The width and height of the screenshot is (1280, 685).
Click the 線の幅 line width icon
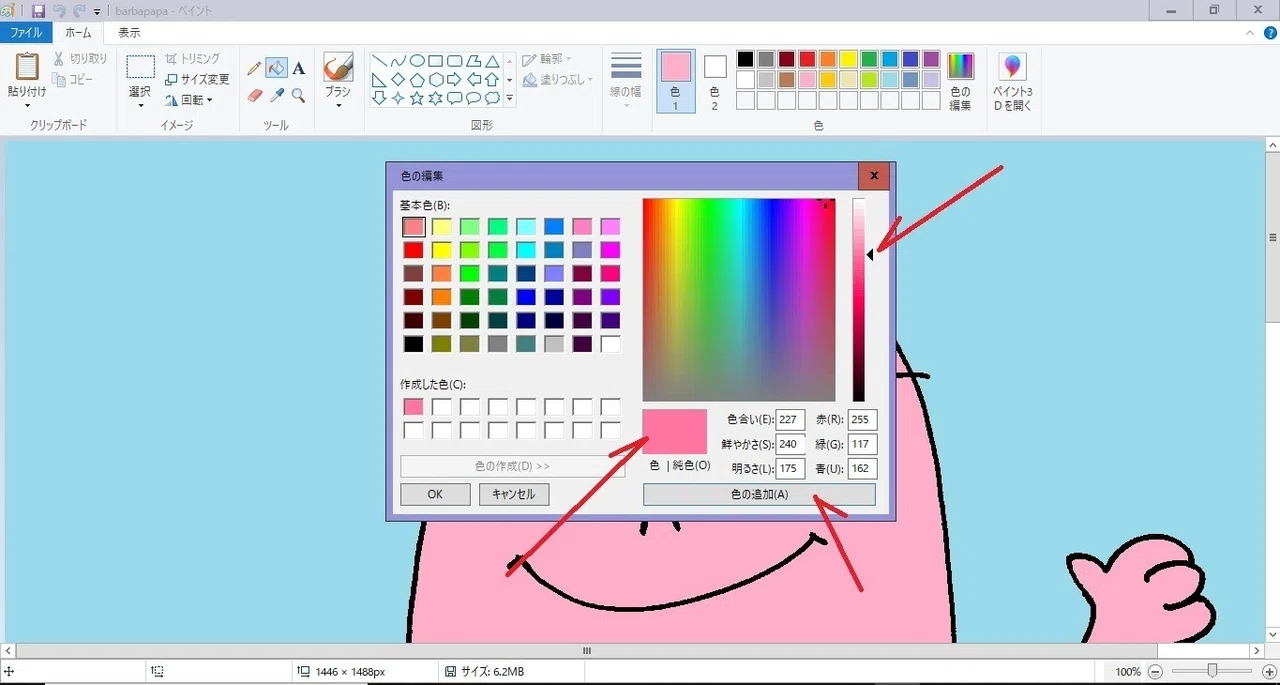pyautogui.click(x=626, y=67)
